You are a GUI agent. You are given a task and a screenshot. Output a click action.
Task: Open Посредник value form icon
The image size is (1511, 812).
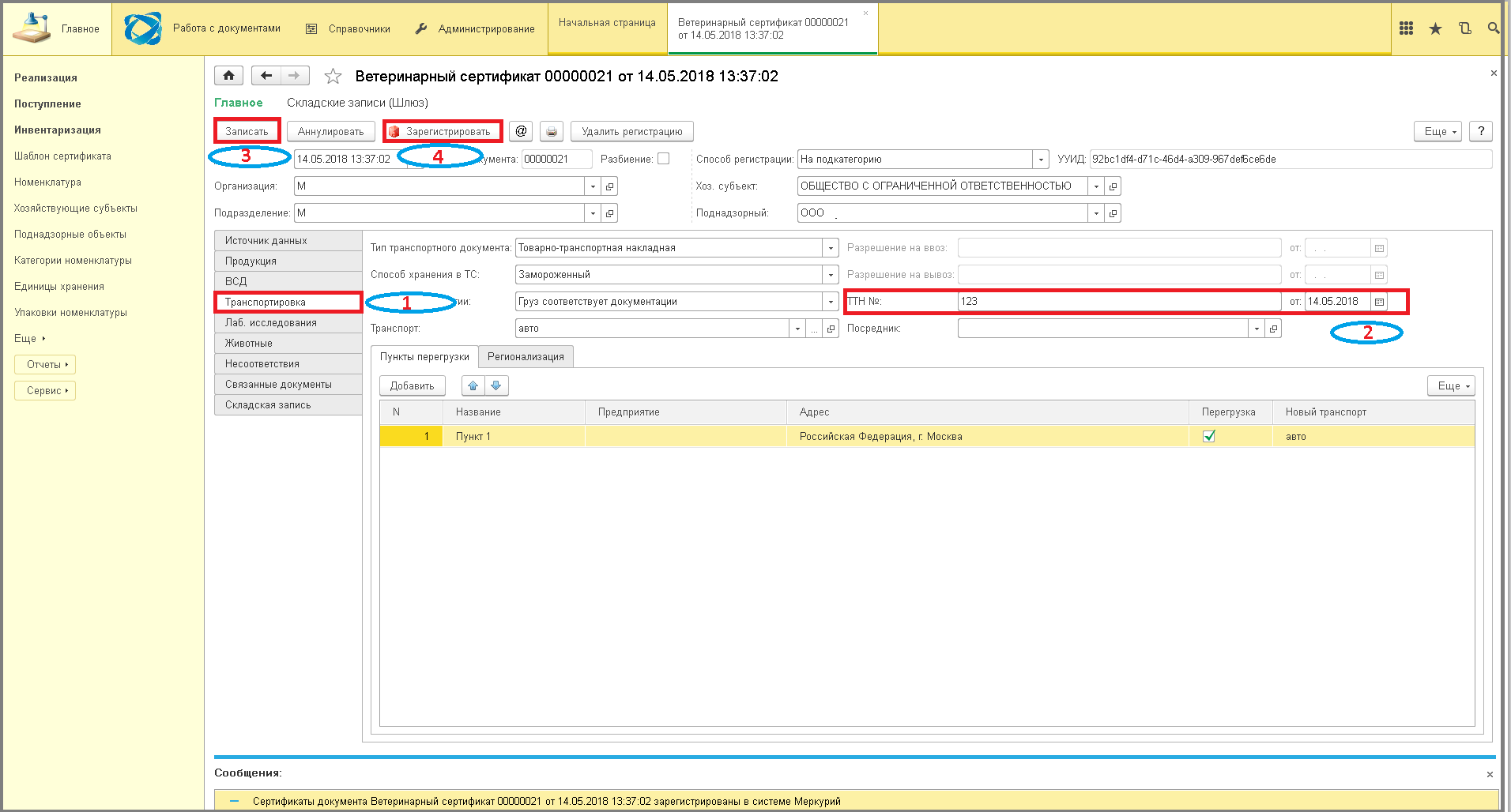1273,329
